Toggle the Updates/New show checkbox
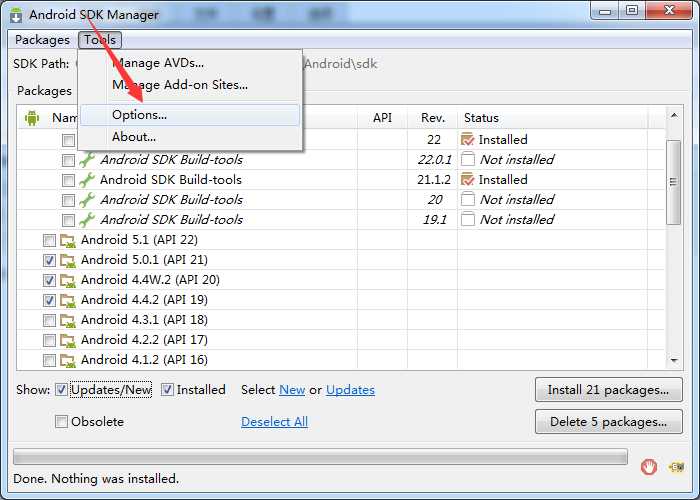Screen dimensions: 700x500 [61, 390]
